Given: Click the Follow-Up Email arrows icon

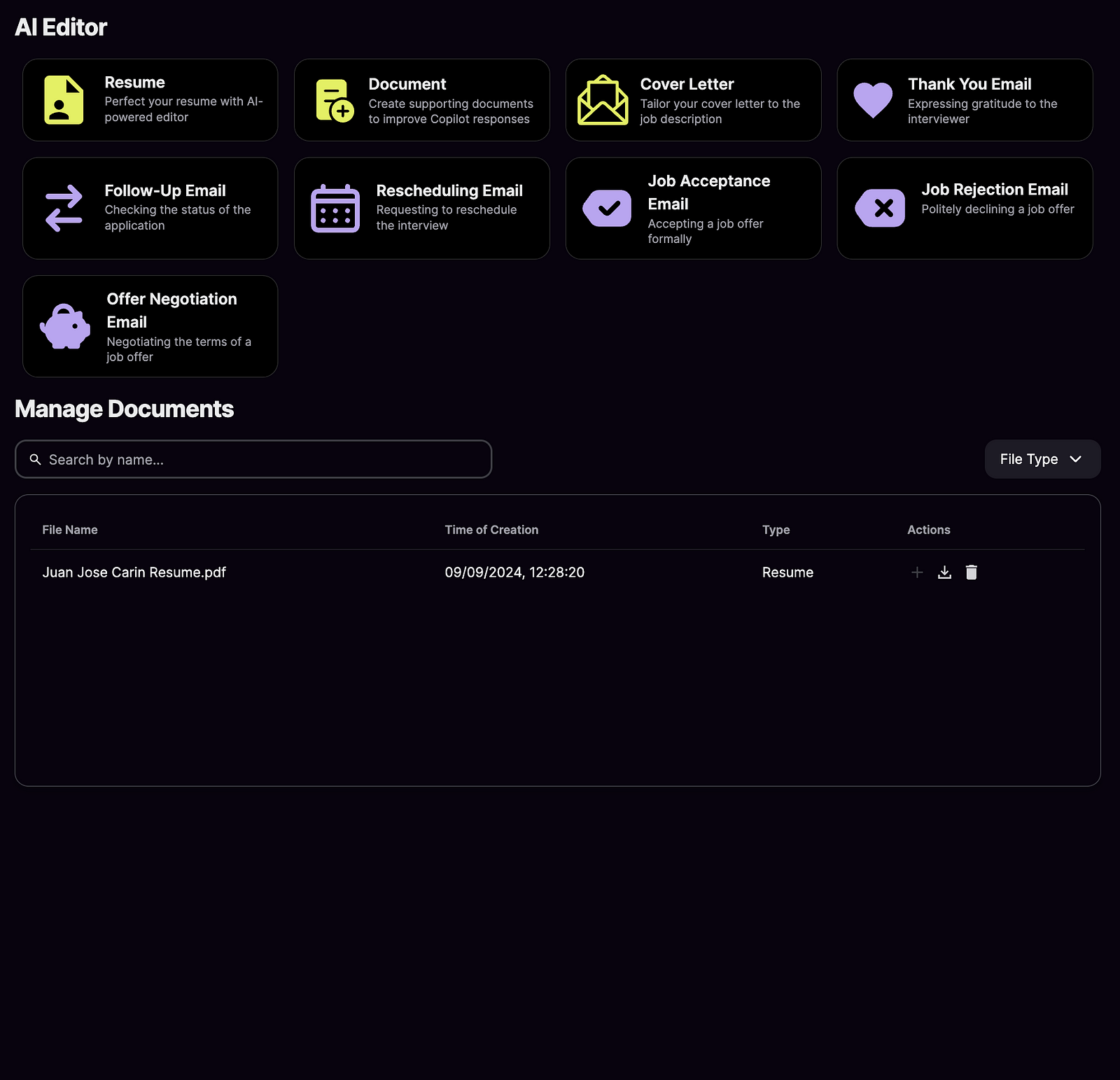Looking at the screenshot, I should pyautogui.click(x=64, y=208).
